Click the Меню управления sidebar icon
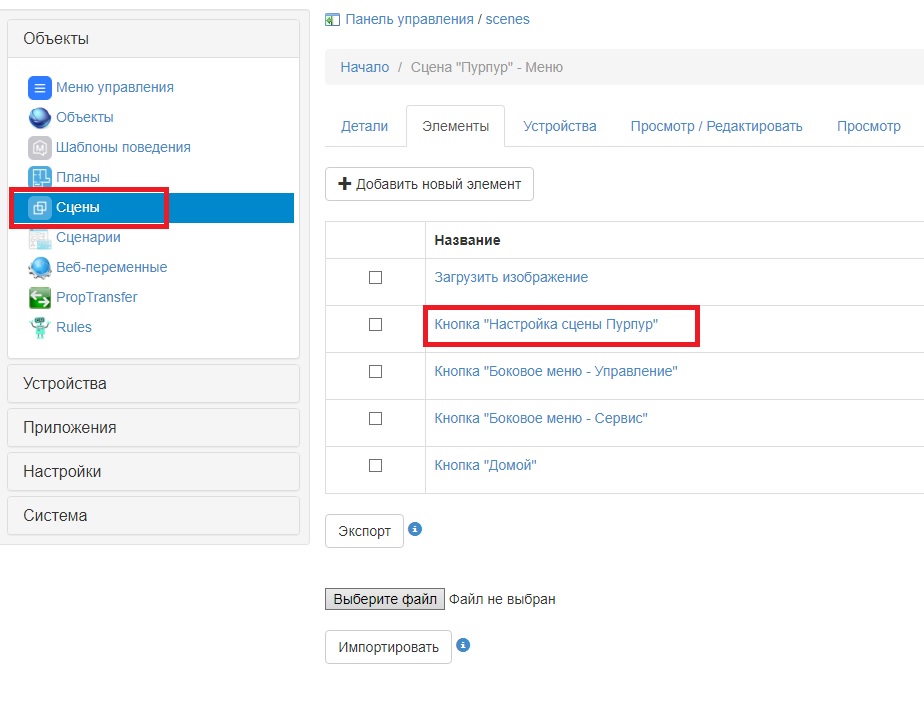The height and width of the screenshot is (701, 924). point(39,87)
